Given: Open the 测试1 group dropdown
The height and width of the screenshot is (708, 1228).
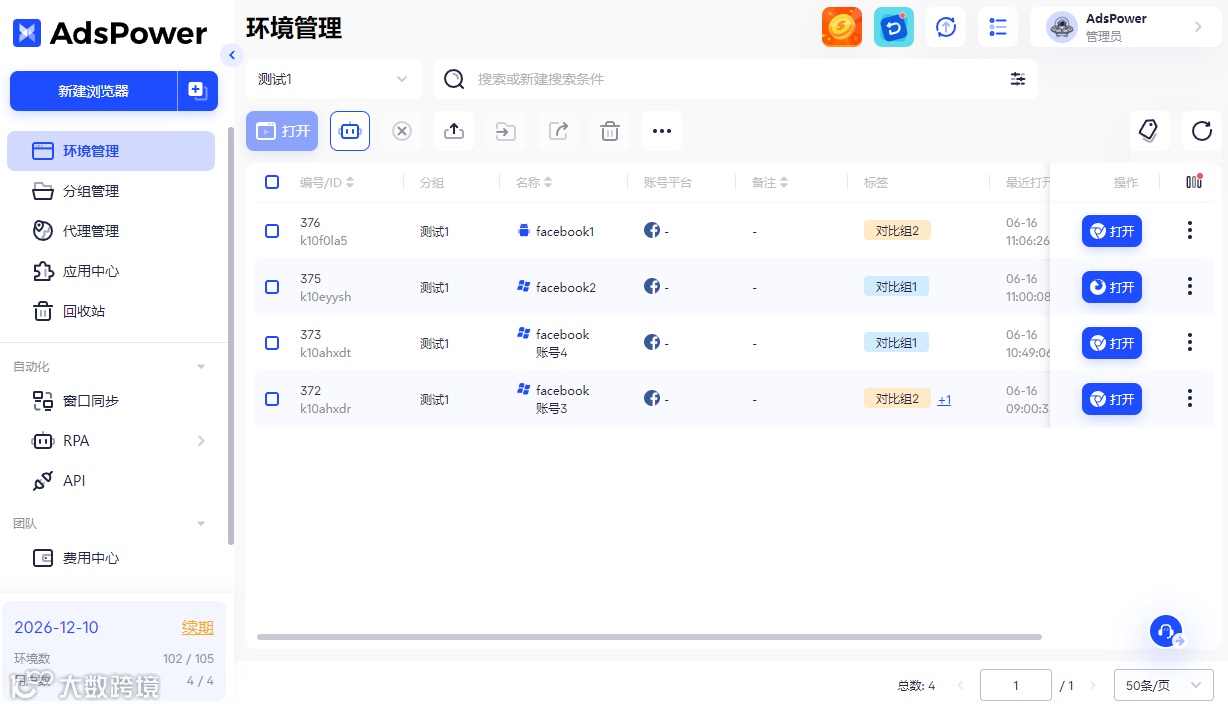Looking at the screenshot, I should pyautogui.click(x=334, y=79).
